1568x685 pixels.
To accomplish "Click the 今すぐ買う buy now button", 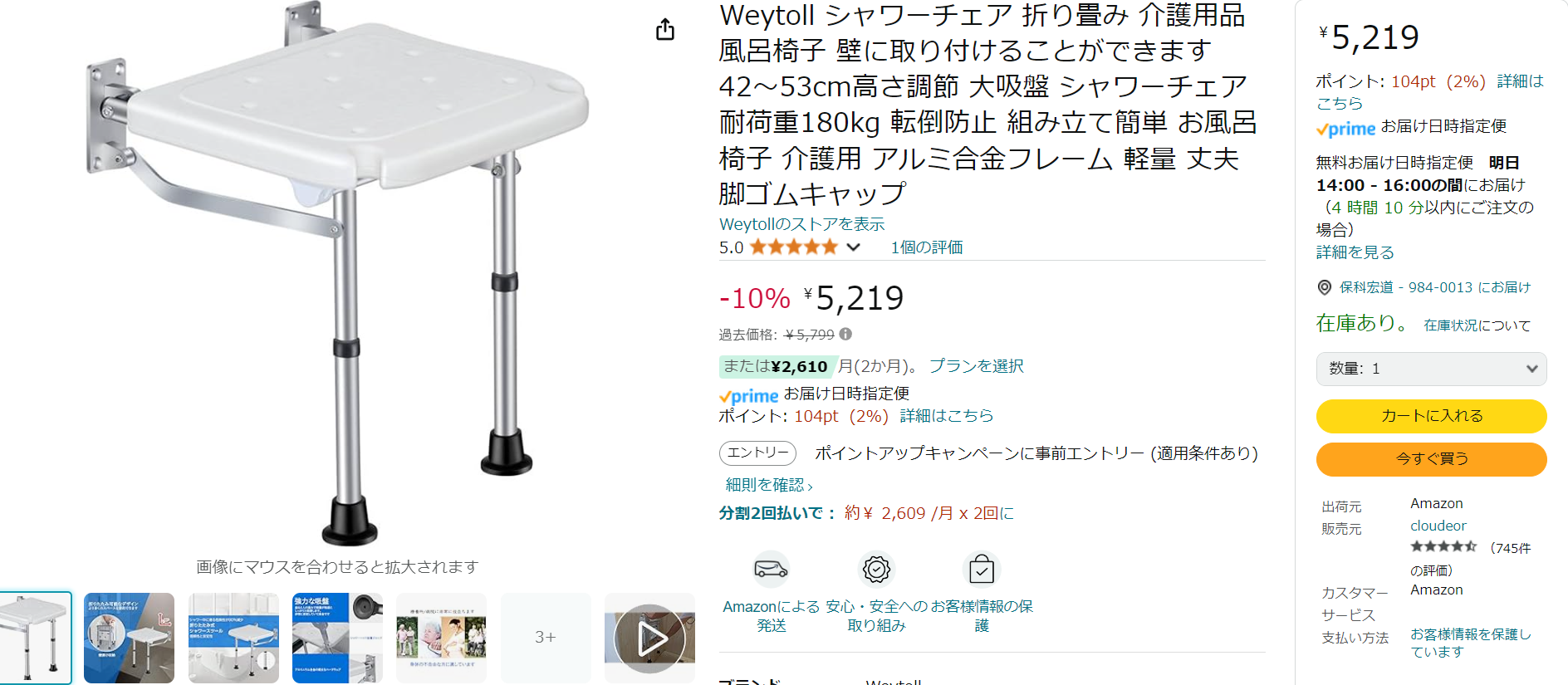I will [x=1431, y=459].
